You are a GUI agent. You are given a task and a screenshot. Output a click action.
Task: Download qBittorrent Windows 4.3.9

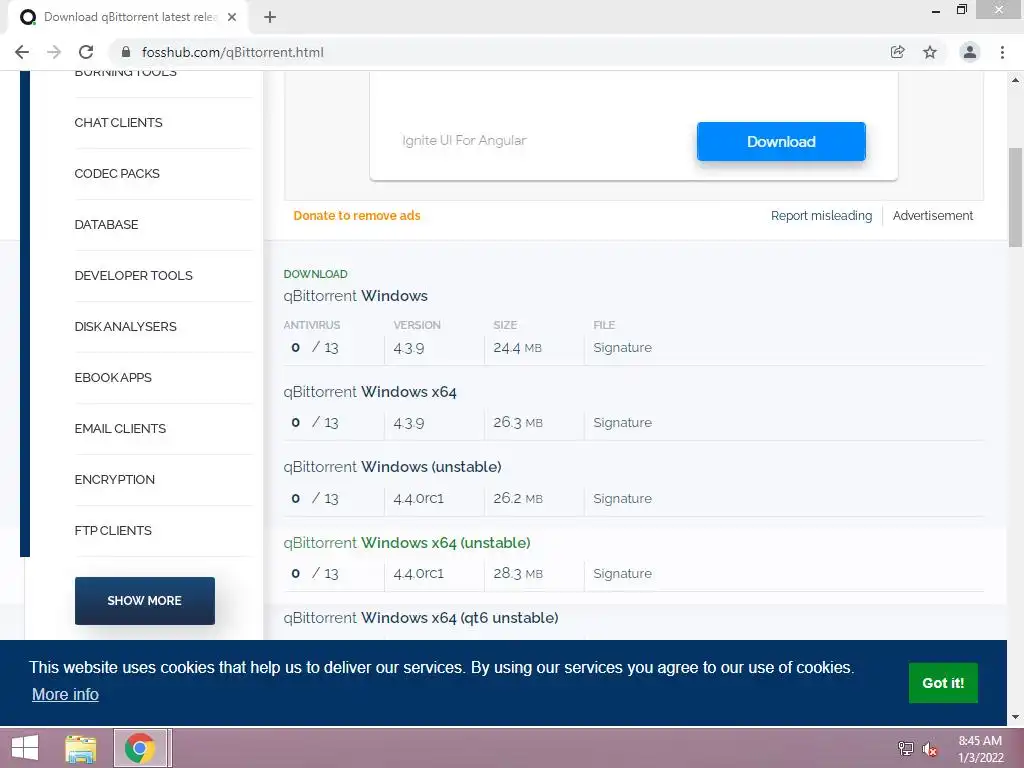[355, 296]
